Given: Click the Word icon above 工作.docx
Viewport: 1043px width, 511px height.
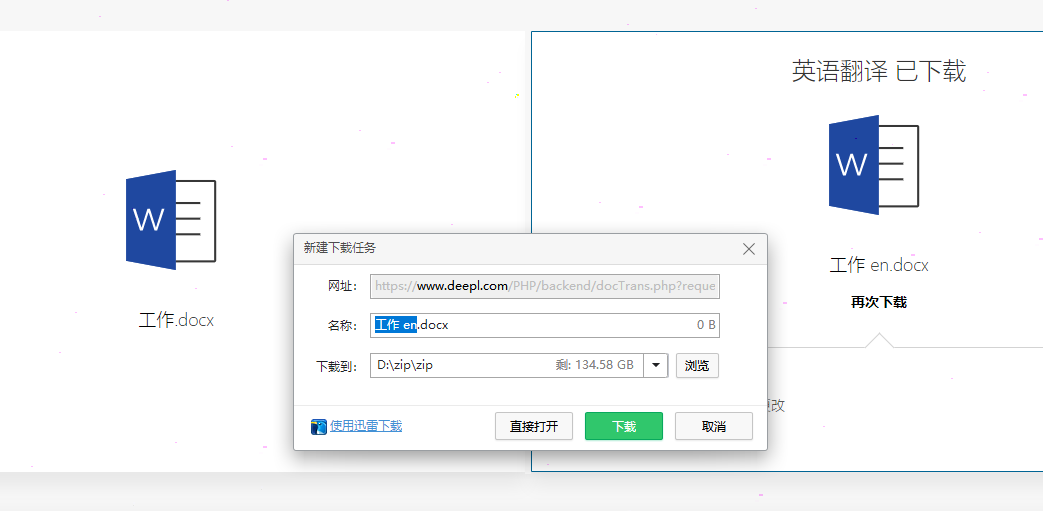Looking at the screenshot, I should pyautogui.click(x=171, y=220).
